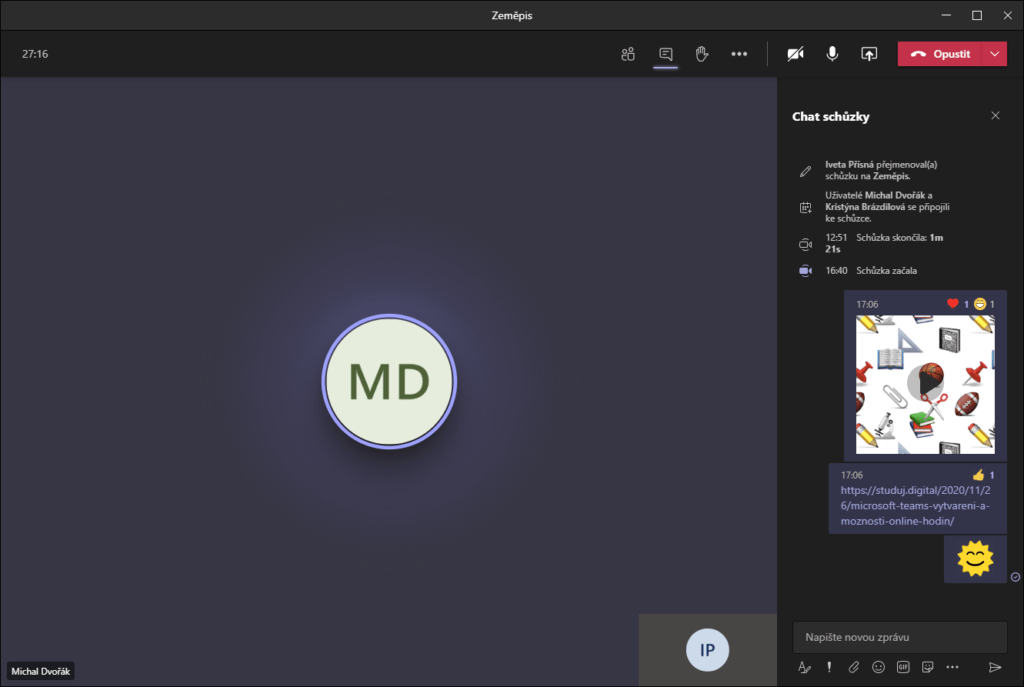
Task: Raise your hand in the meeting
Action: point(702,54)
